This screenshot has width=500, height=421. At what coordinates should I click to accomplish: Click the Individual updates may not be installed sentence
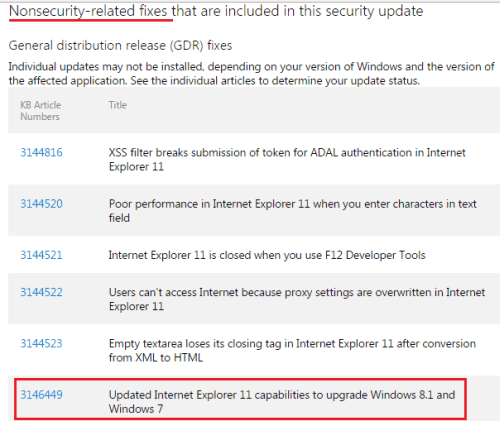pyautogui.click(x=251, y=74)
